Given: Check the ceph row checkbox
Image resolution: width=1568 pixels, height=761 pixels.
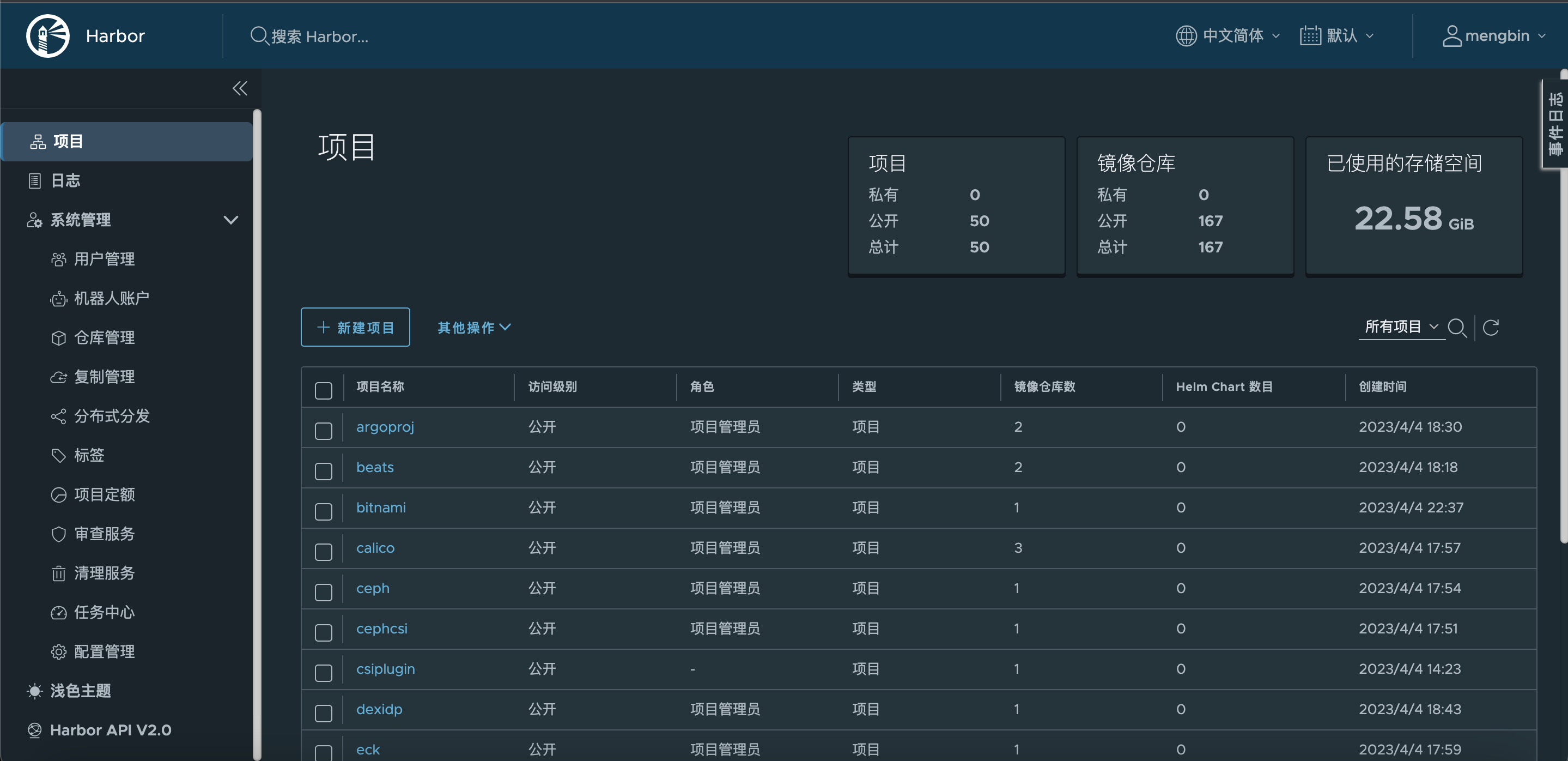Looking at the screenshot, I should click(323, 592).
